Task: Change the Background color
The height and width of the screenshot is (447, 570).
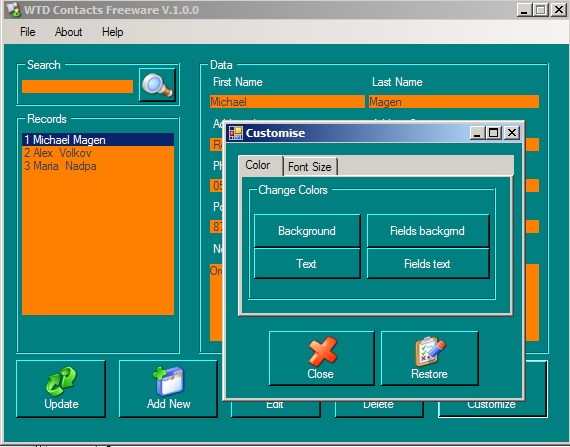Action: (307, 231)
